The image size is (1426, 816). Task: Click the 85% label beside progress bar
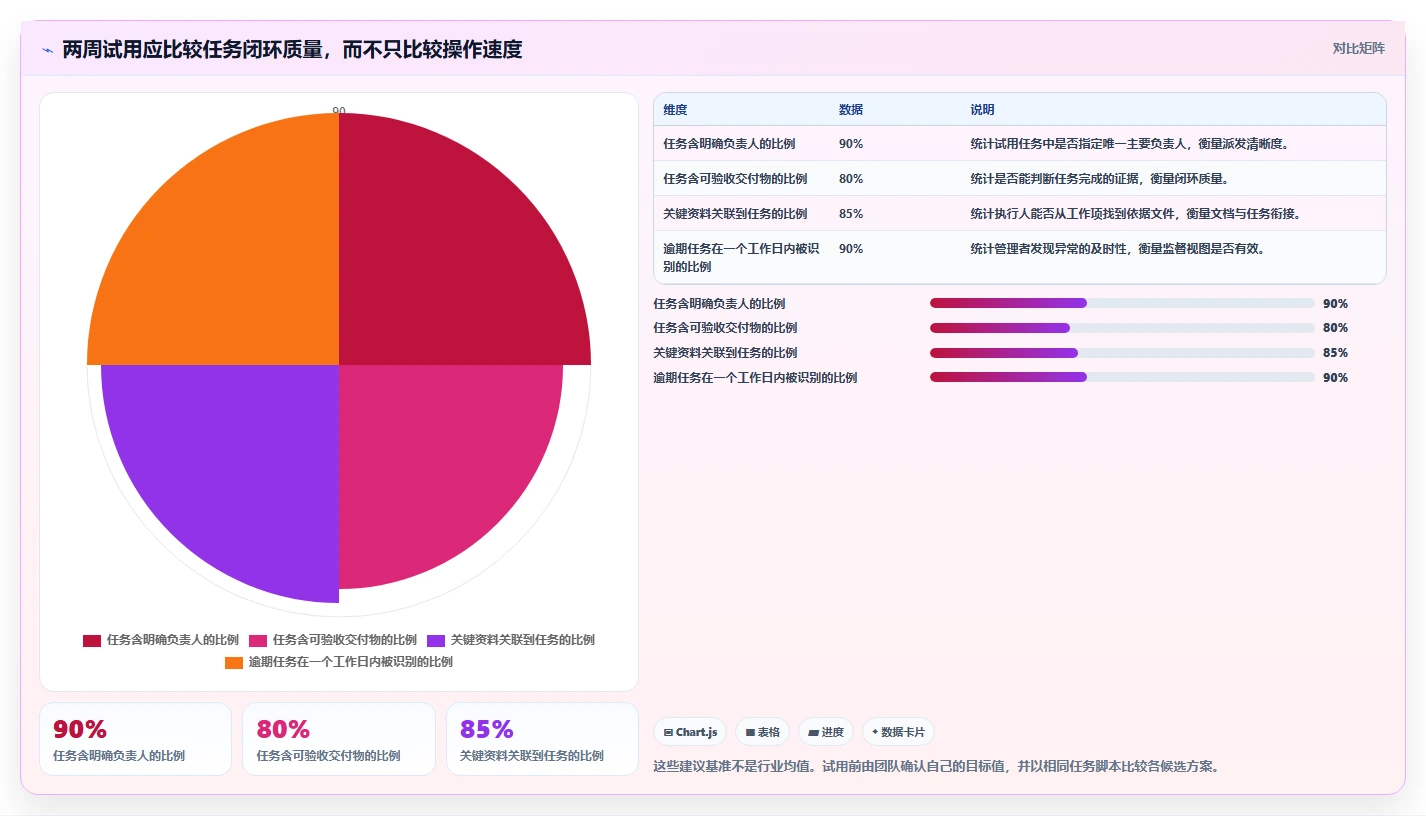coord(1335,353)
